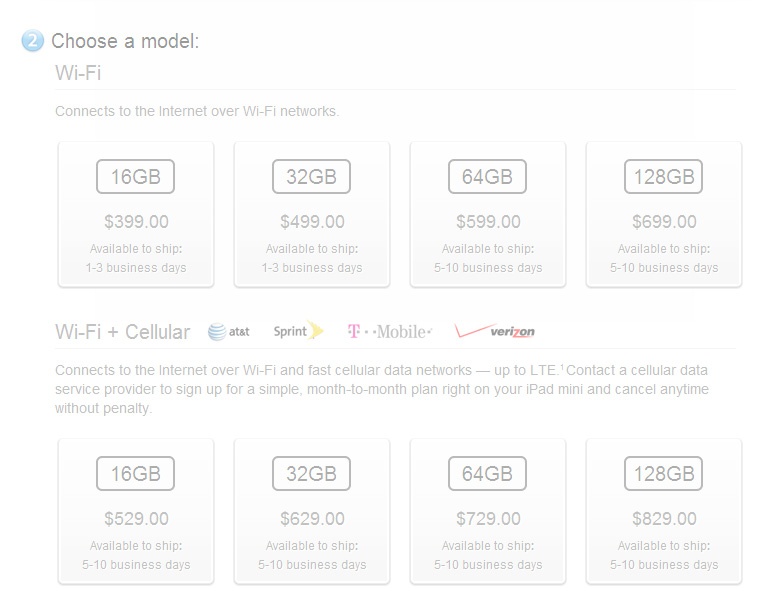Click the 1-3 business days text under $399.00
774x606 pixels.
[136, 268]
